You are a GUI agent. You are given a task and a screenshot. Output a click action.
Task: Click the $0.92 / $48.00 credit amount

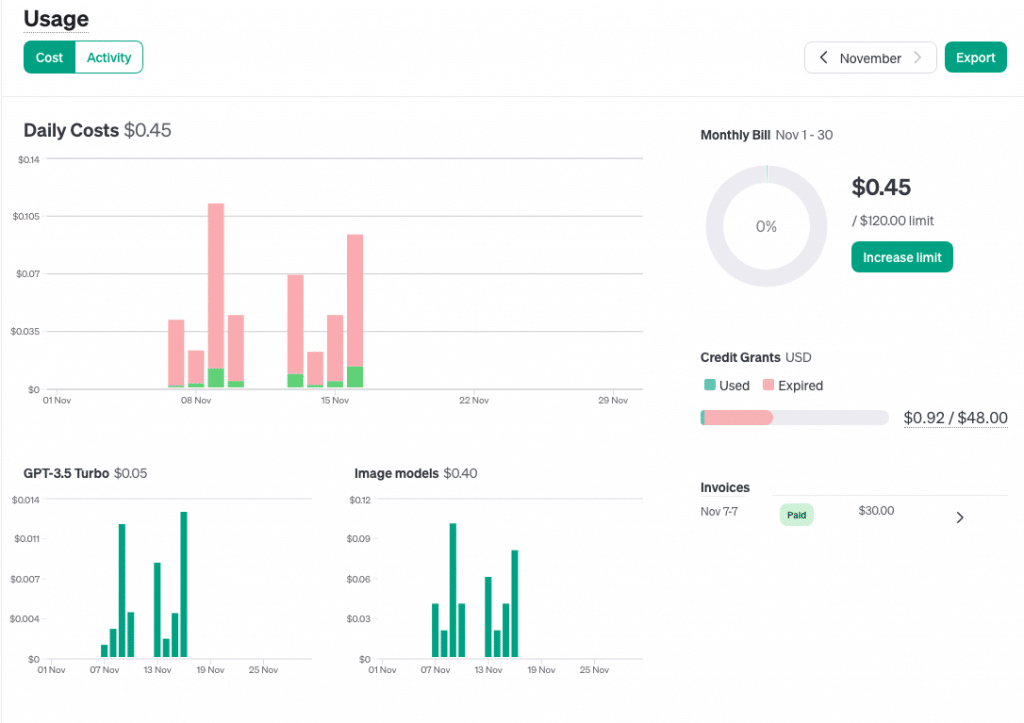click(x=955, y=418)
